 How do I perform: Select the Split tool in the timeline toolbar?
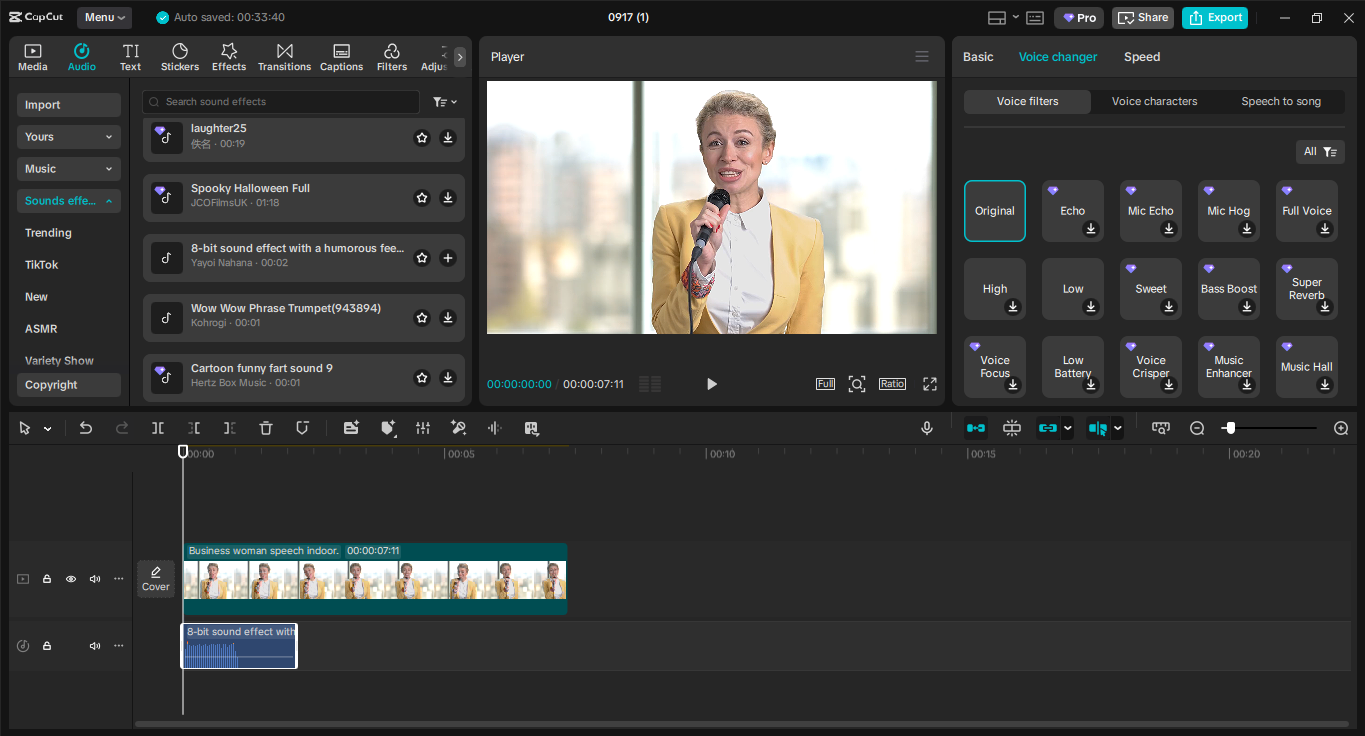[x=157, y=427]
